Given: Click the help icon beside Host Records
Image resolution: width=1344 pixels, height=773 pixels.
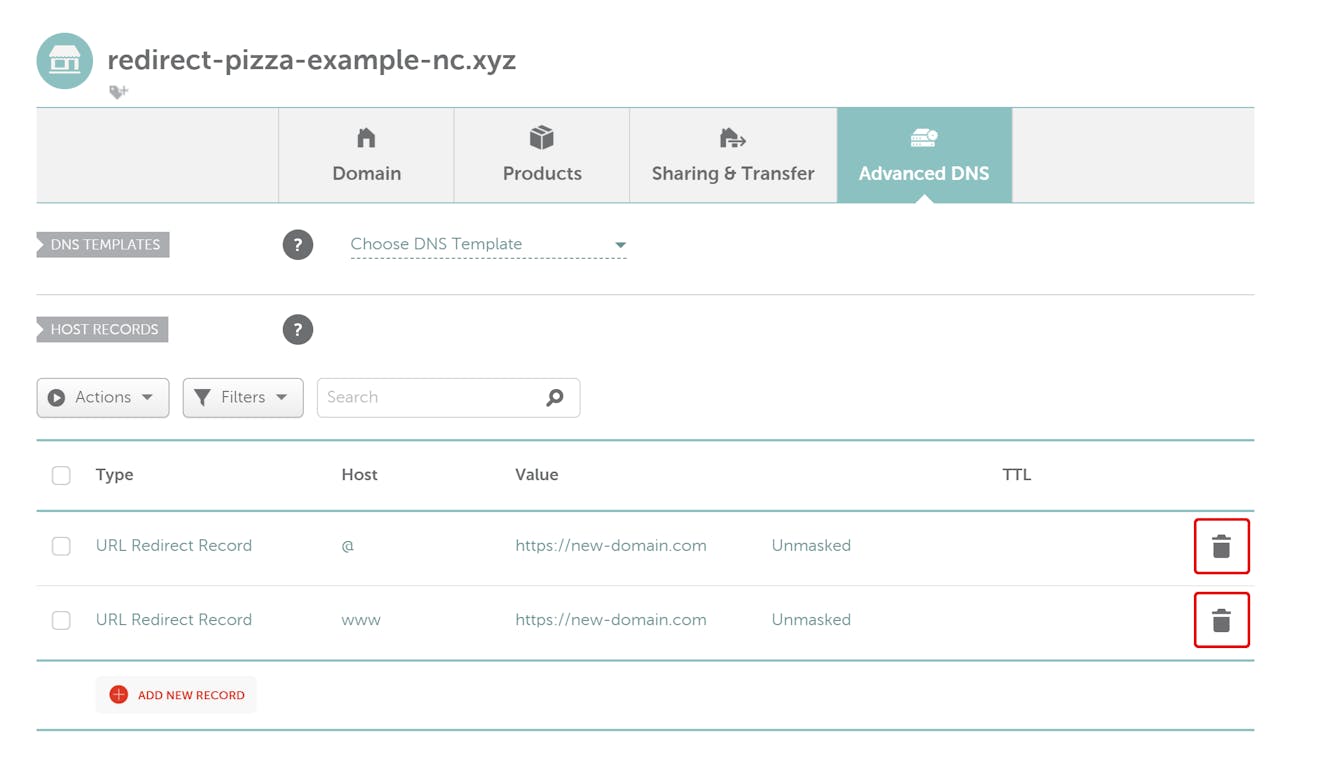Looking at the screenshot, I should (x=297, y=330).
